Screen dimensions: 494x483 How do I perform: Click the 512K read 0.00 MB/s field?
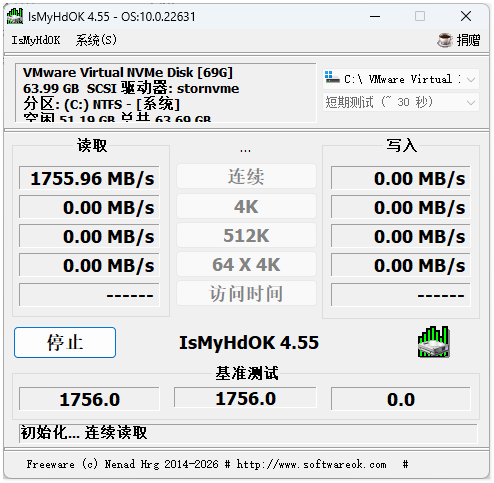[89, 236]
